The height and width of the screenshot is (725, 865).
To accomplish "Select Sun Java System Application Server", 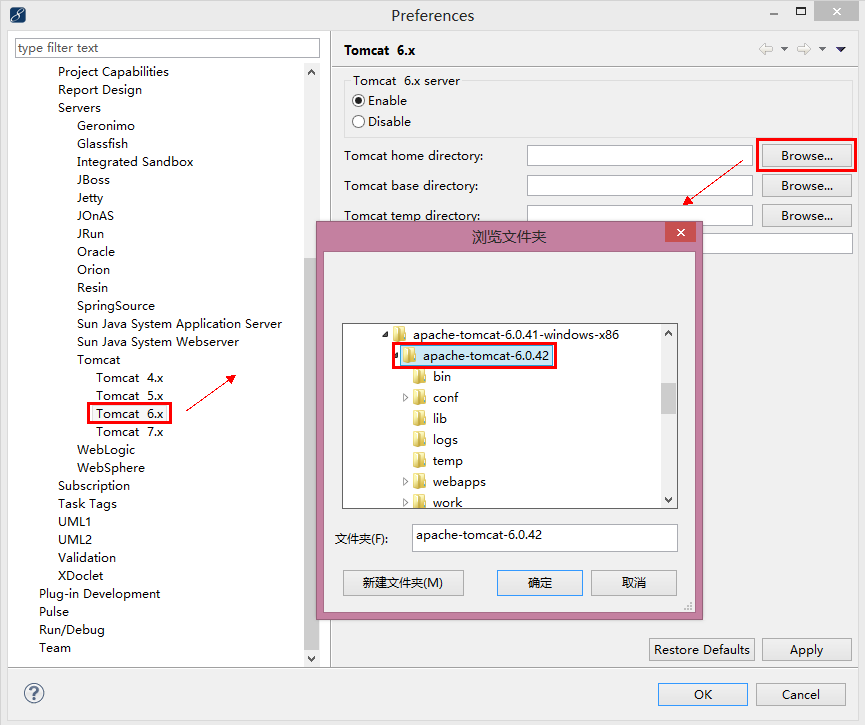I will 179,323.
